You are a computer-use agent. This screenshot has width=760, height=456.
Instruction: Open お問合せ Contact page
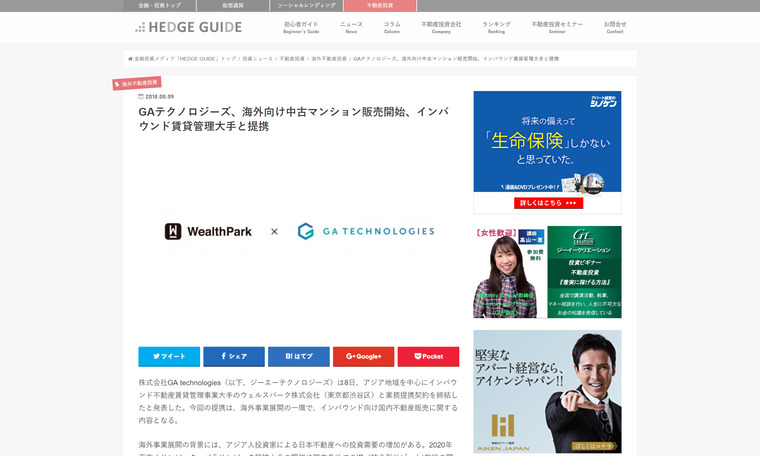615,27
